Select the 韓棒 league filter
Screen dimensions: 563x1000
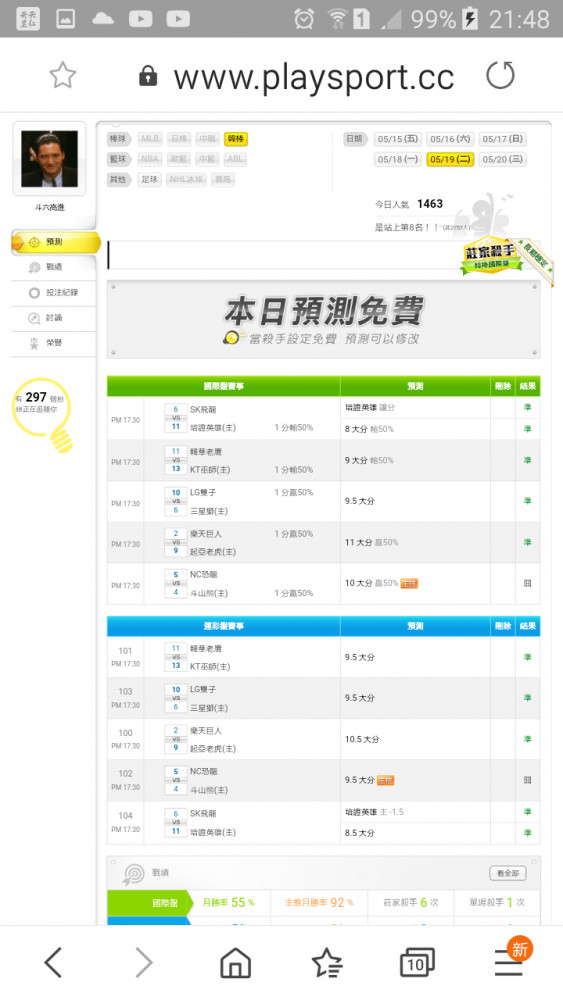coord(236,138)
